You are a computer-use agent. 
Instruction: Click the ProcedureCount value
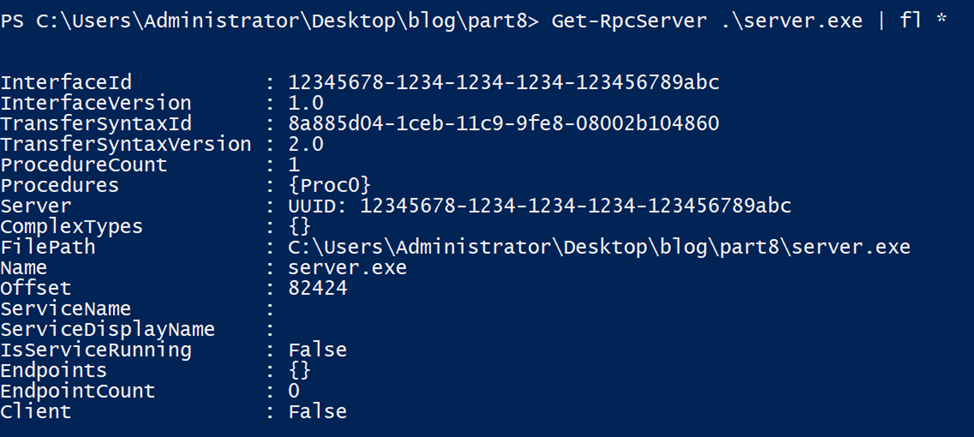[294, 165]
